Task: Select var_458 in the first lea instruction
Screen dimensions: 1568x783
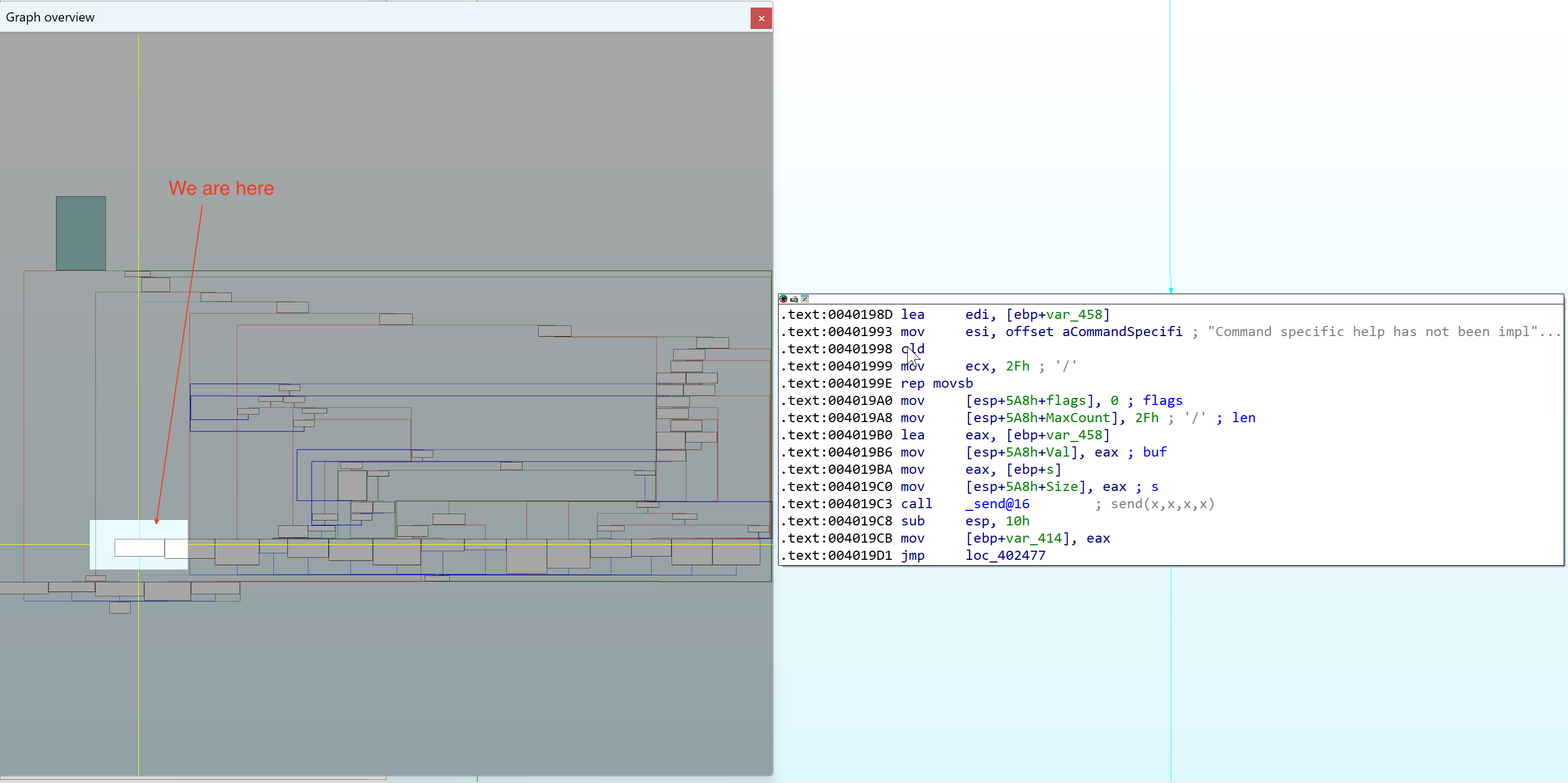Action: pos(1073,315)
